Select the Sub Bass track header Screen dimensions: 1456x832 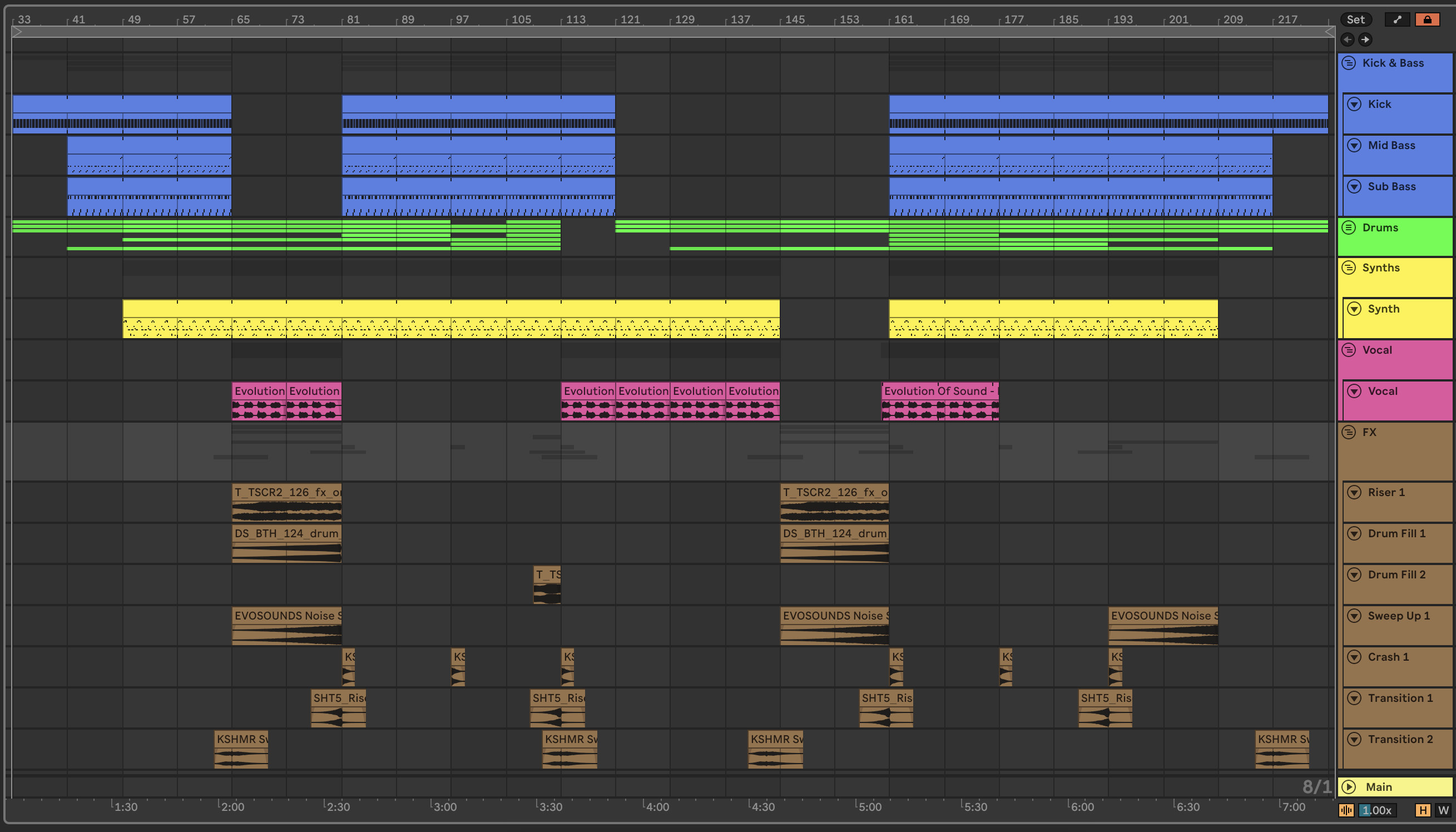pyautogui.click(x=1391, y=186)
